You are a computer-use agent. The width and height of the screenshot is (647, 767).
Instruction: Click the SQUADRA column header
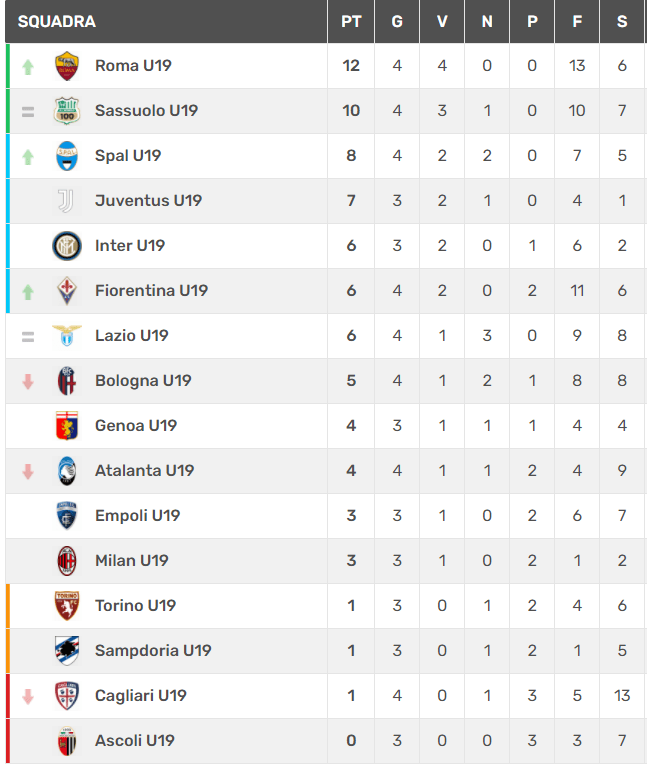point(57,22)
